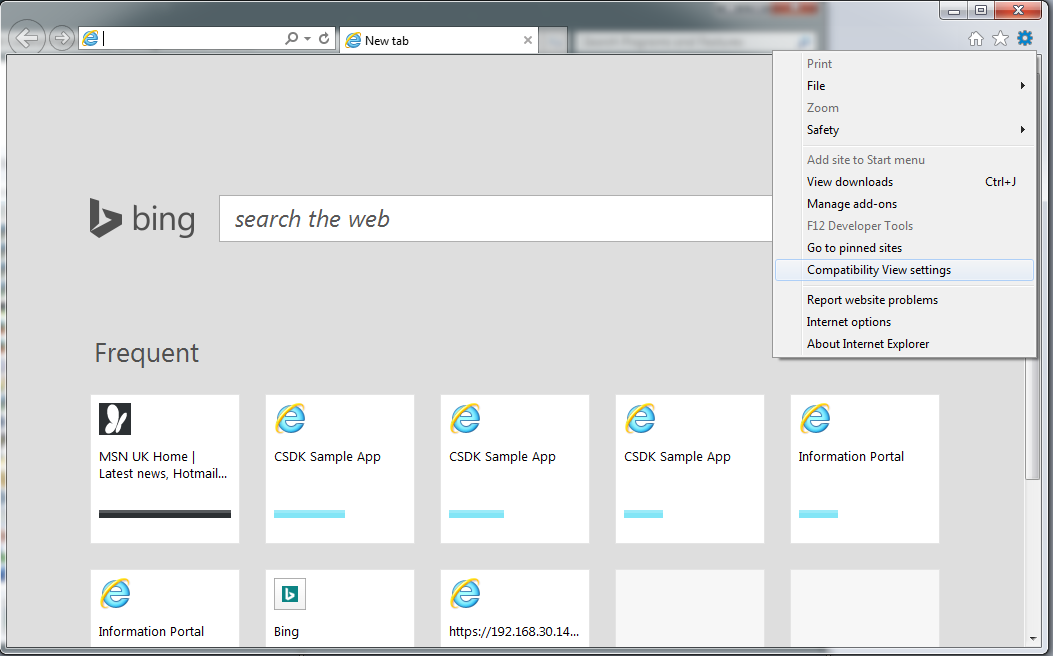Image resolution: width=1053 pixels, height=656 pixels.
Task: Click the Bing logo
Action: 142,218
